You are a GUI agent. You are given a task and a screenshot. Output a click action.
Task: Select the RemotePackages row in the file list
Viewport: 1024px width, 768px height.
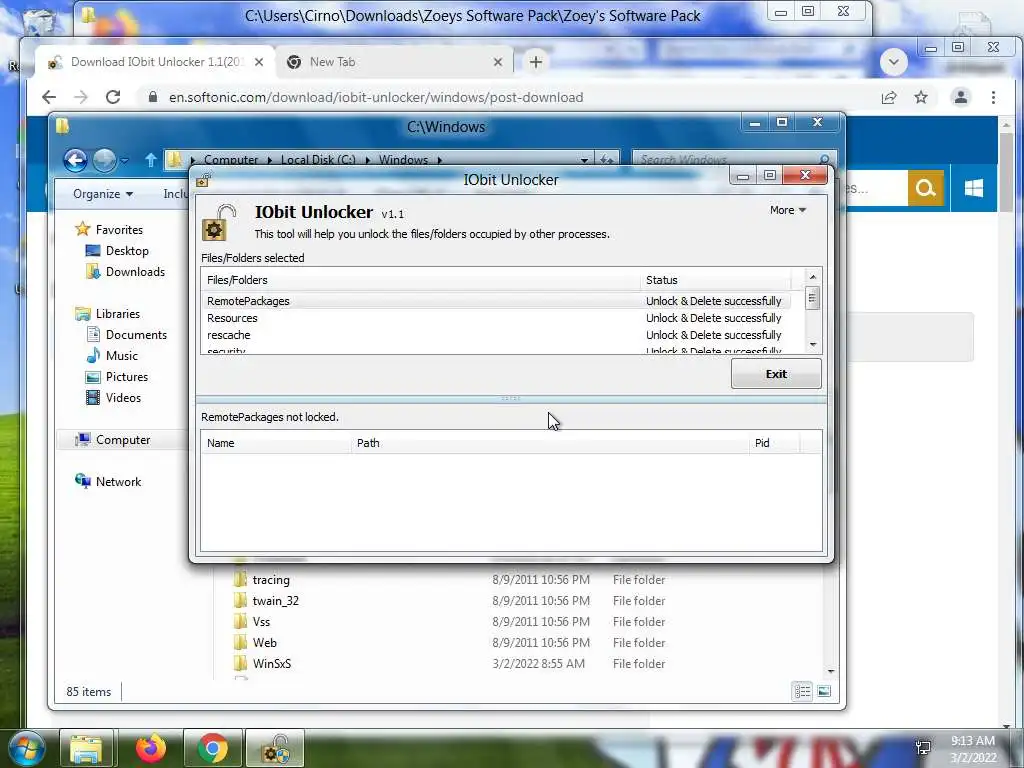[x=495, y=301]
